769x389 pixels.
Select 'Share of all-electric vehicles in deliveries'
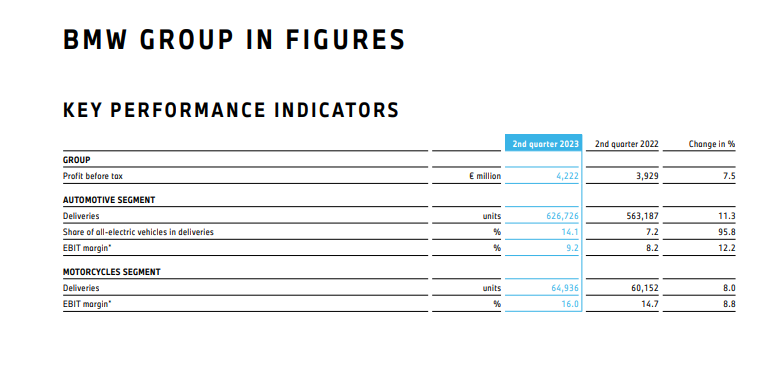138,232
